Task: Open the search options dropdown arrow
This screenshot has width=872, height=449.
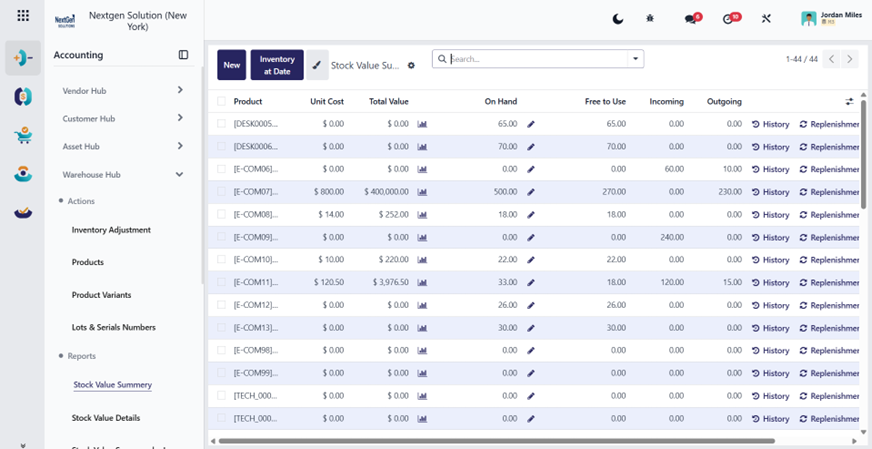Action: pyautogui.click(x=635, y=59)
